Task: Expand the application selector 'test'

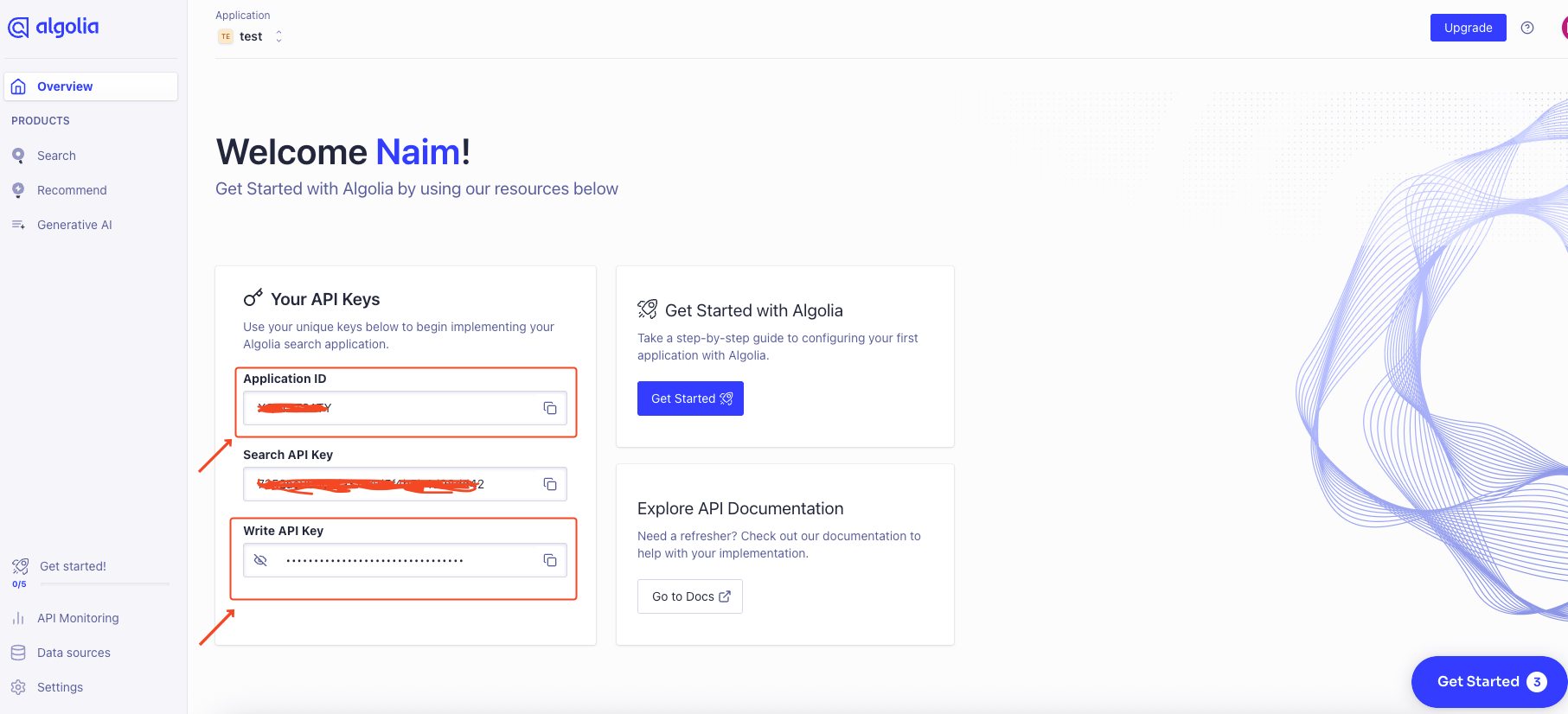Action: pyautogui.click(x=250, y=36)
